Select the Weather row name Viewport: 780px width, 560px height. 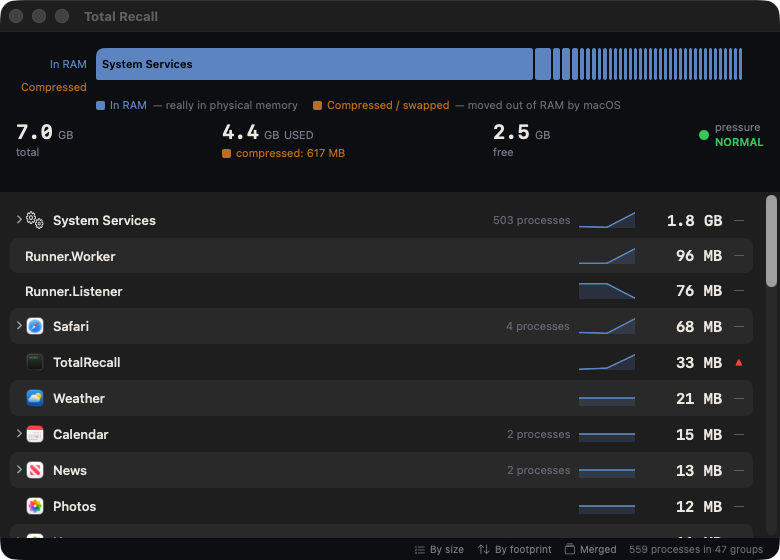point(79,398)
